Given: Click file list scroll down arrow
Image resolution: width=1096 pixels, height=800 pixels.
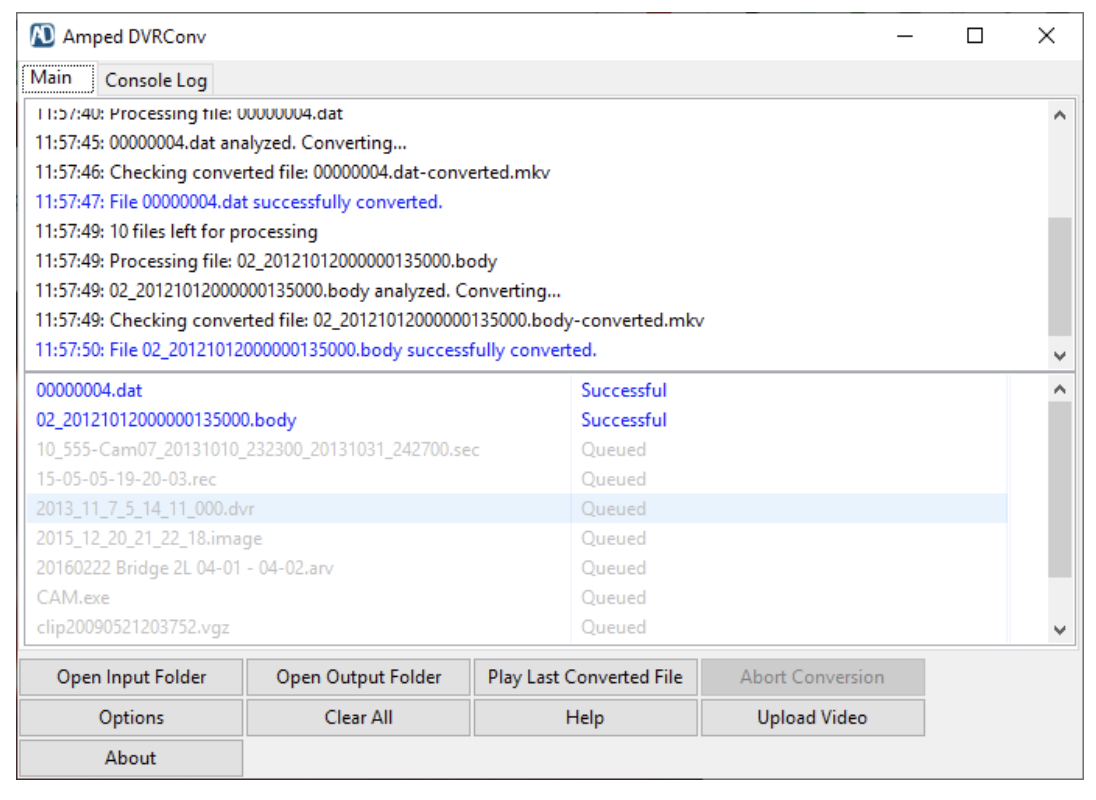Looking at the screenshot, I should [1060, 630].
